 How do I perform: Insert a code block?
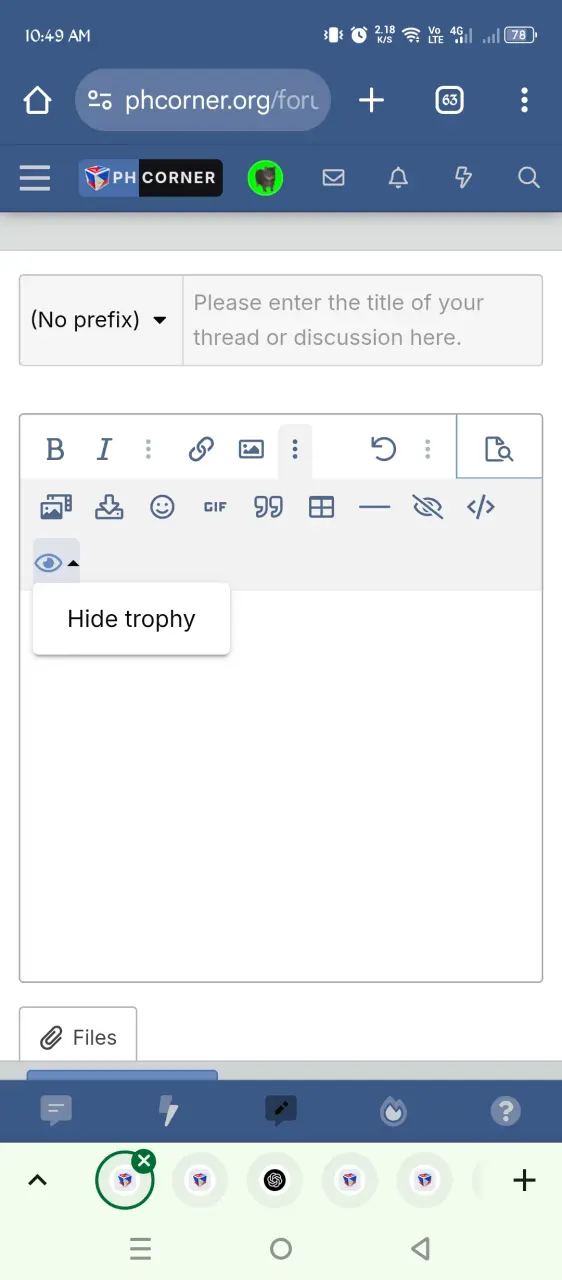point(481,507)
